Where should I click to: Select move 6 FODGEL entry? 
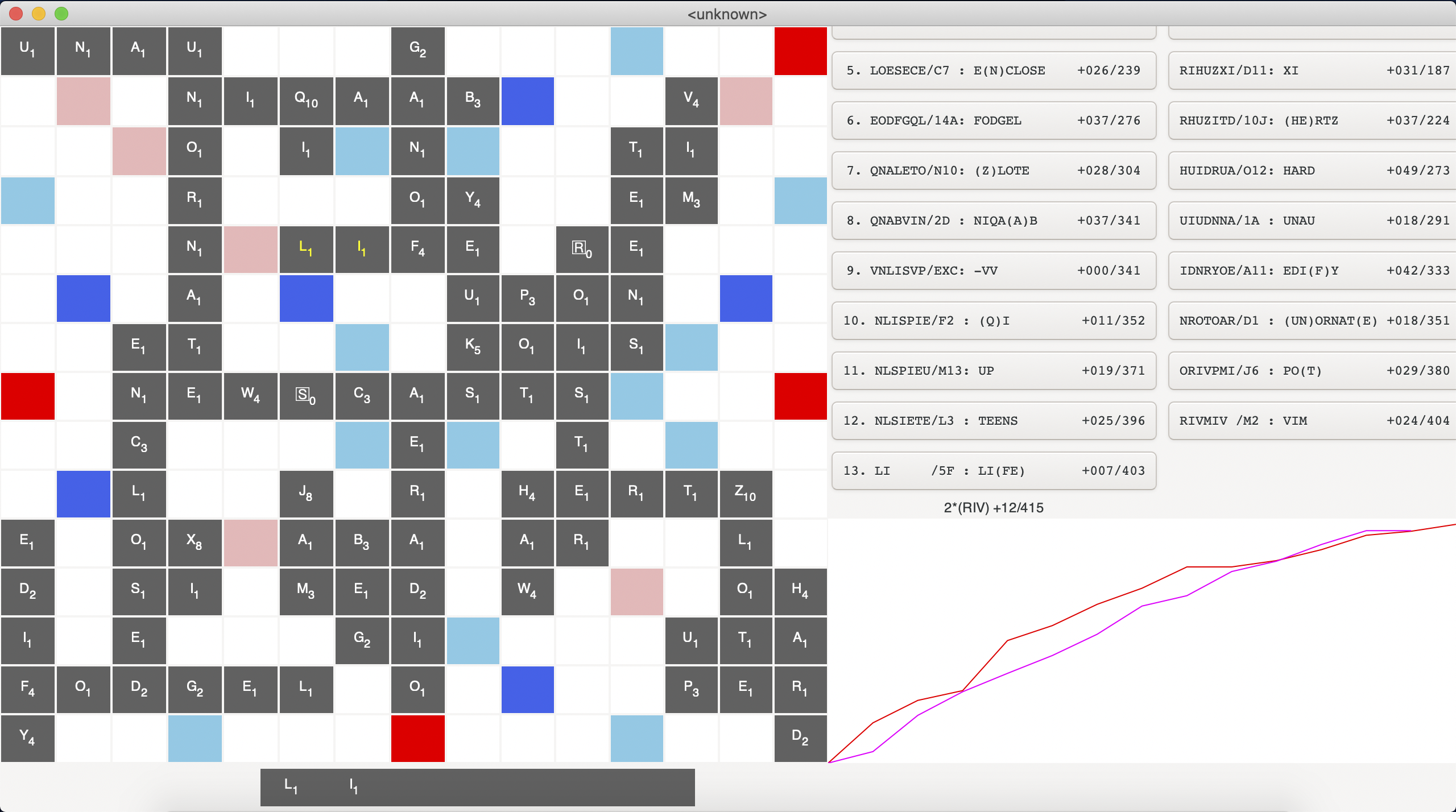pyautogui.click(x=993, y=121)
